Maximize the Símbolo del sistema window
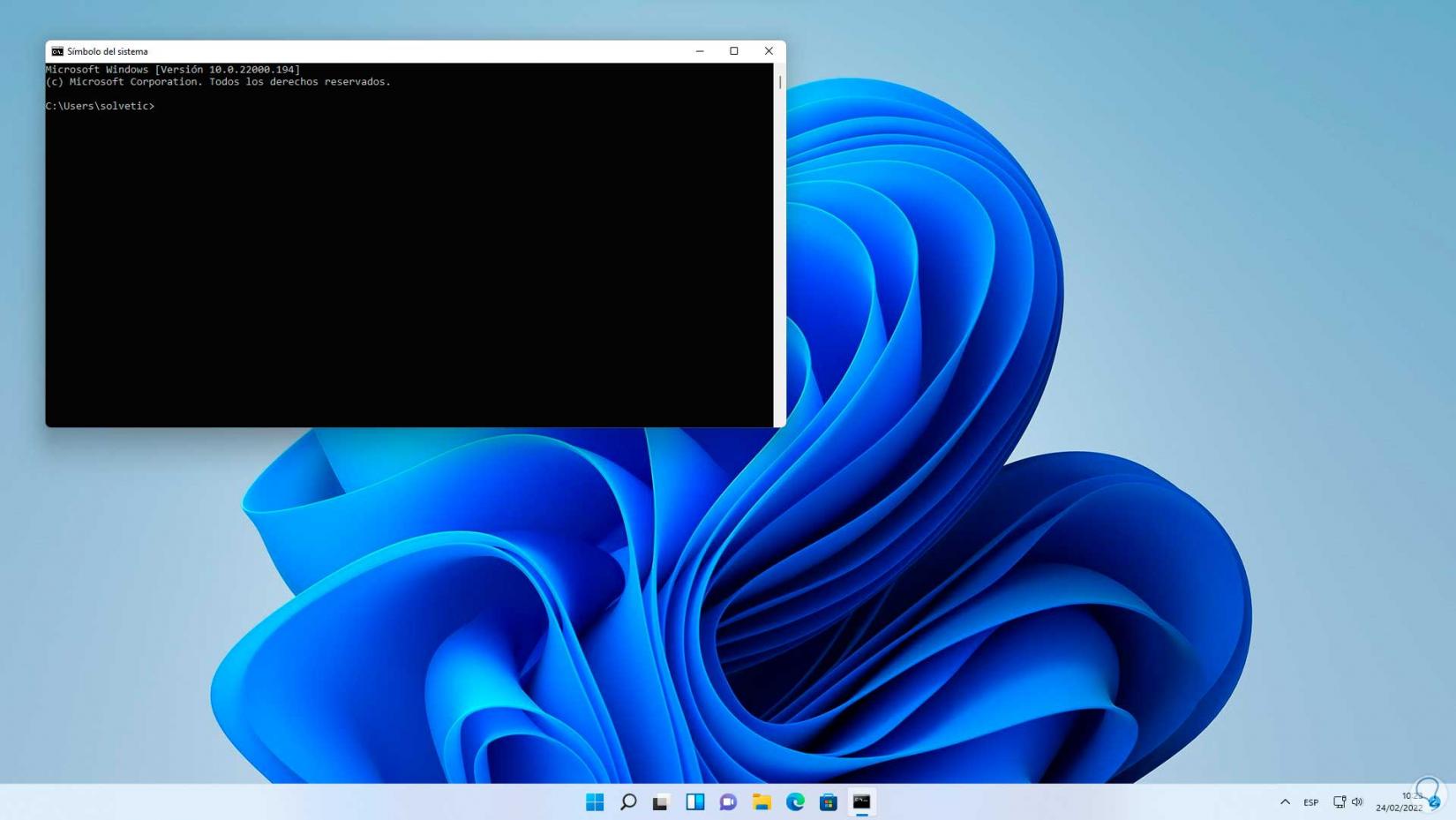Screen dimensions: 1456x820 (x=733, y=51)
